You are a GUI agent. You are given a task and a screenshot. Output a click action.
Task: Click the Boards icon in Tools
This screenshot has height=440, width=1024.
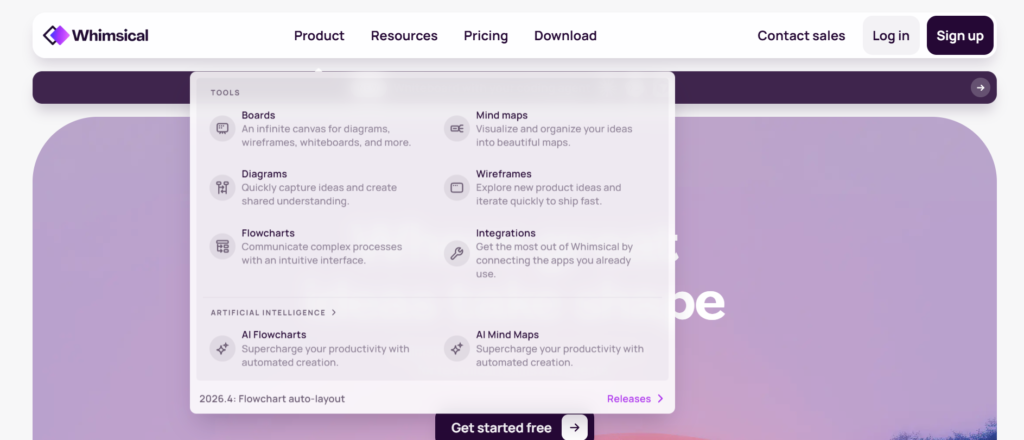click(222, 128)
